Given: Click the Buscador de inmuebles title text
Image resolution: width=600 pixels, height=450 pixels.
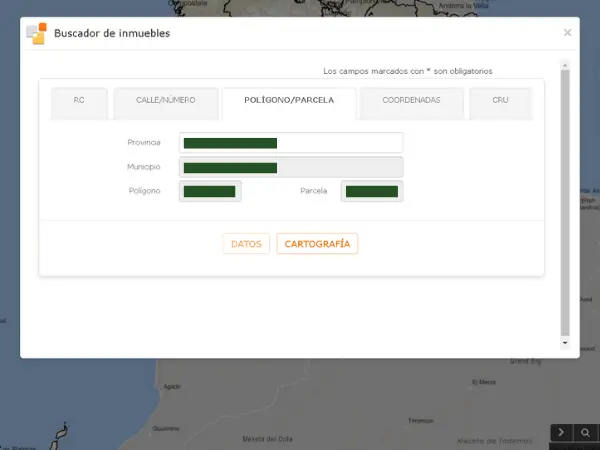Looking at the screenshot, I should (112, 33).
